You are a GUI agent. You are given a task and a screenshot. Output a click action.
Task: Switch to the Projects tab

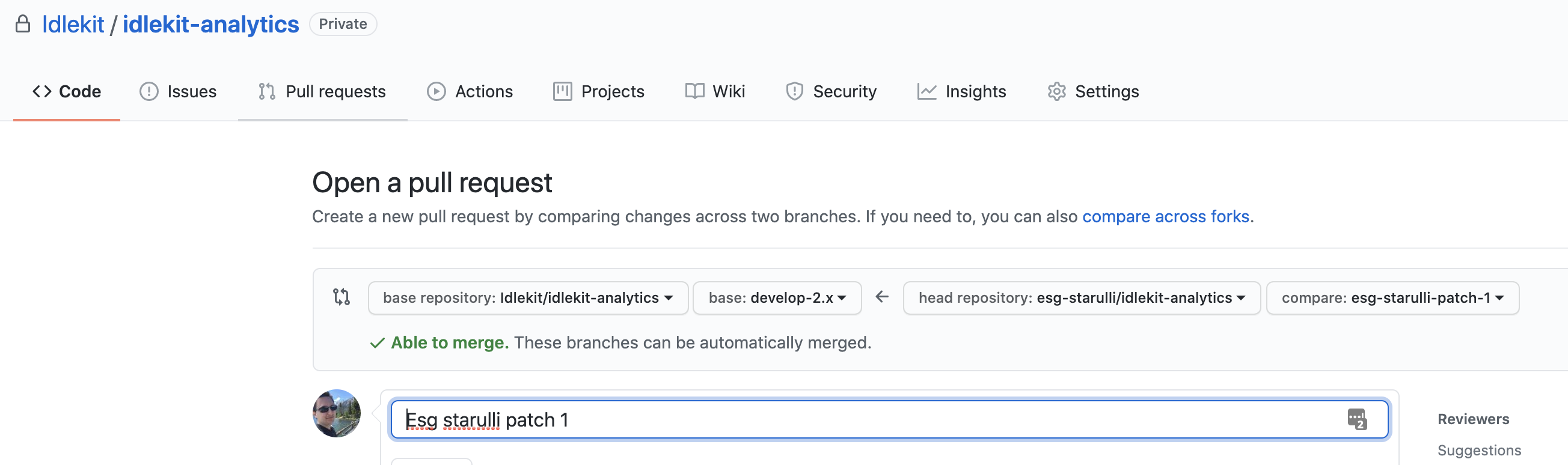[x=598, y=91]
